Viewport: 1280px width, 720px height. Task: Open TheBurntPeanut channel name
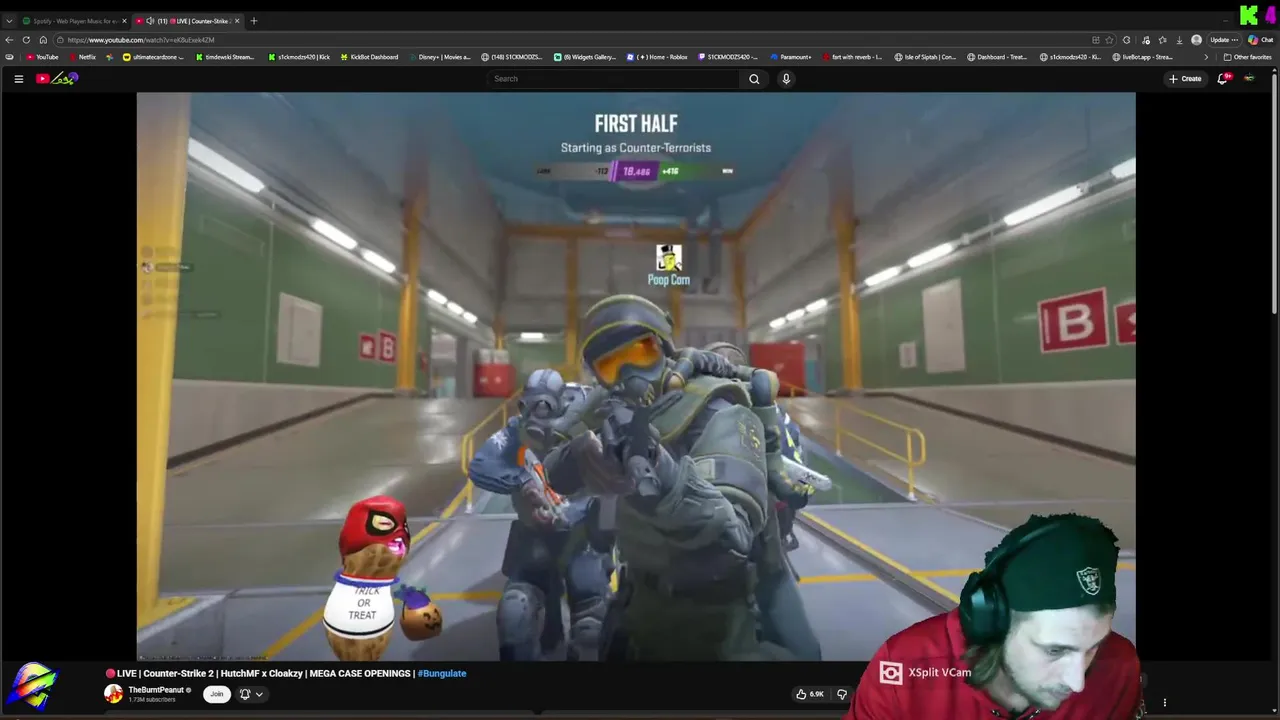[x=156, y=690]
